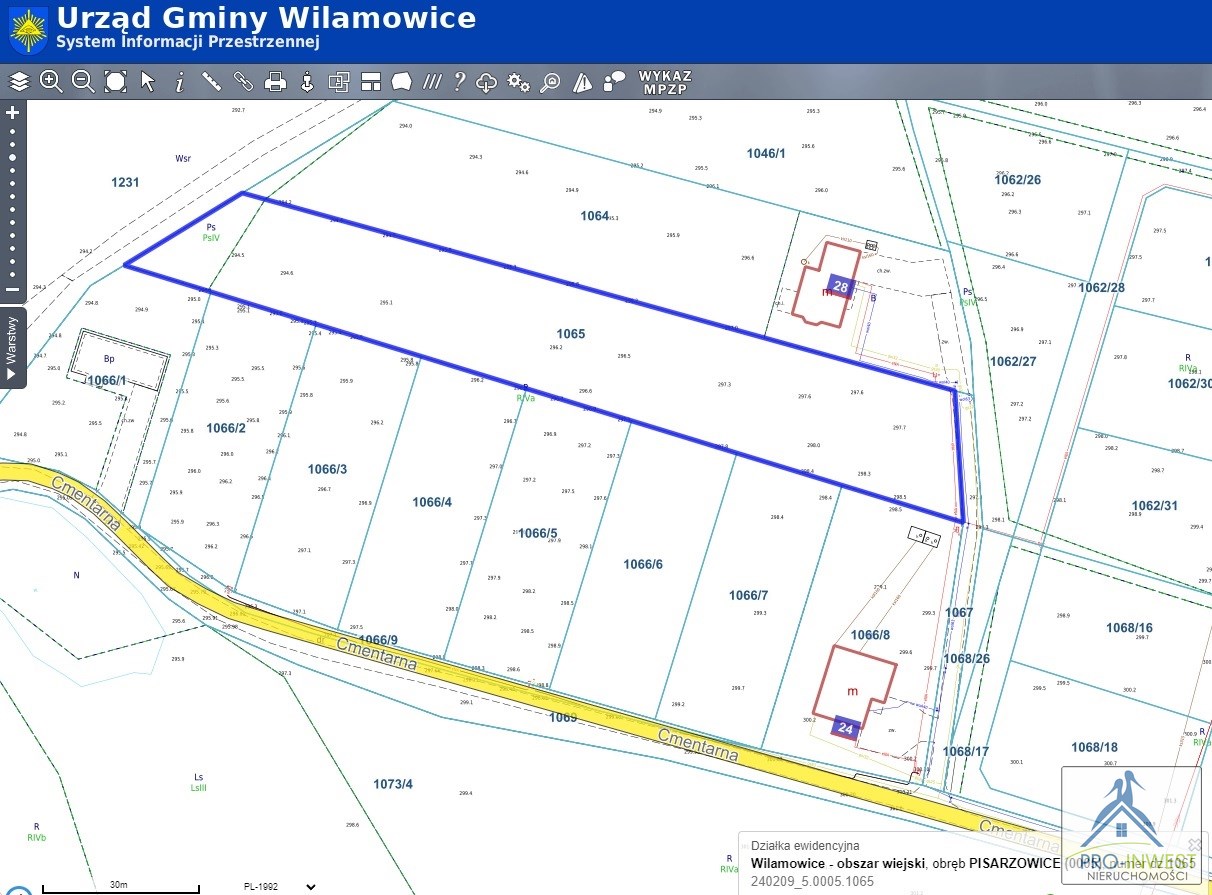The width and height of the screenshot is (1212, 895).
Task: Click parcel label 1067
Action: [x=959, y=613]
